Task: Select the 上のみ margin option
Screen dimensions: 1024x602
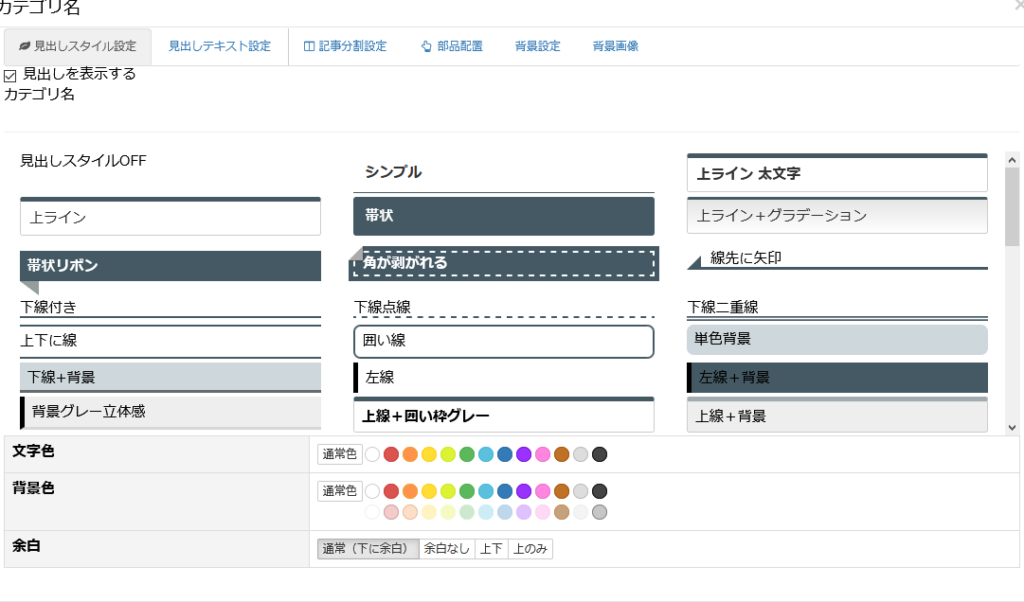Action: coord(530,549)
